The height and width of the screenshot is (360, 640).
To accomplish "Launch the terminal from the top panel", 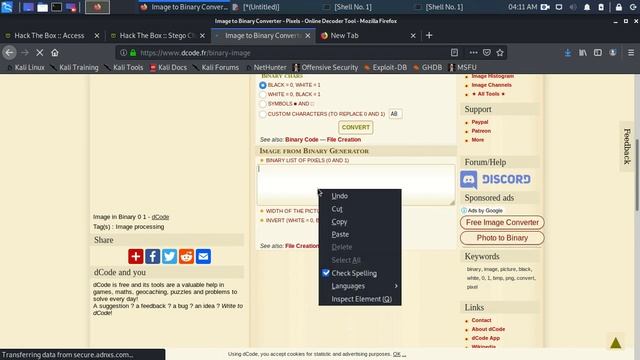I will [56, 7].
